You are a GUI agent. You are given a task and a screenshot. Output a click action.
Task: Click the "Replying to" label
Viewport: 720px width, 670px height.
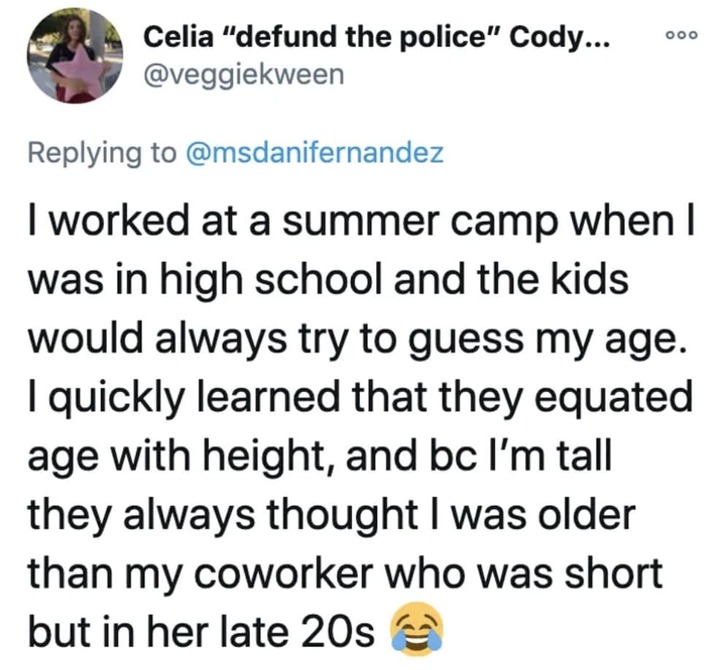click(x=102, y=153)
